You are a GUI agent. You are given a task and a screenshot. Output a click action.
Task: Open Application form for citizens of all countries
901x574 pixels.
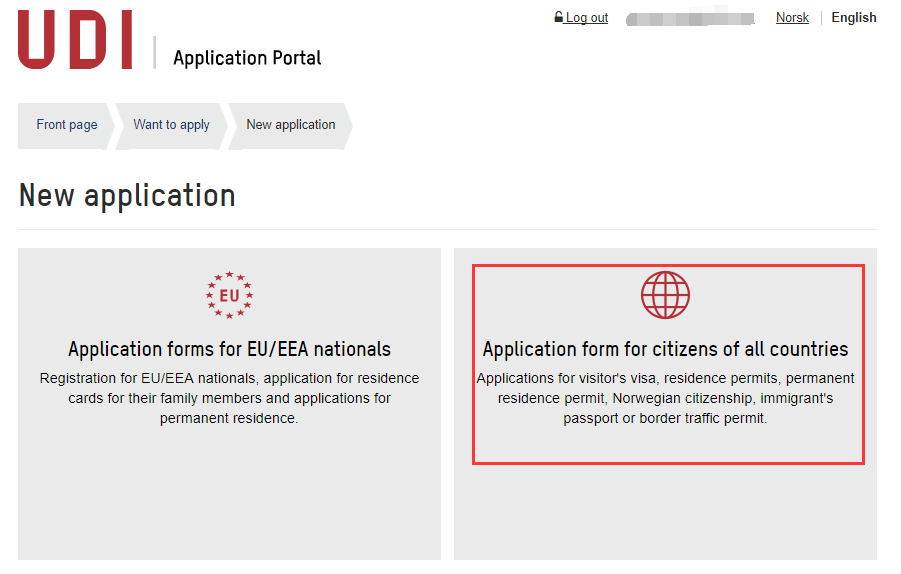click(665, 349)
